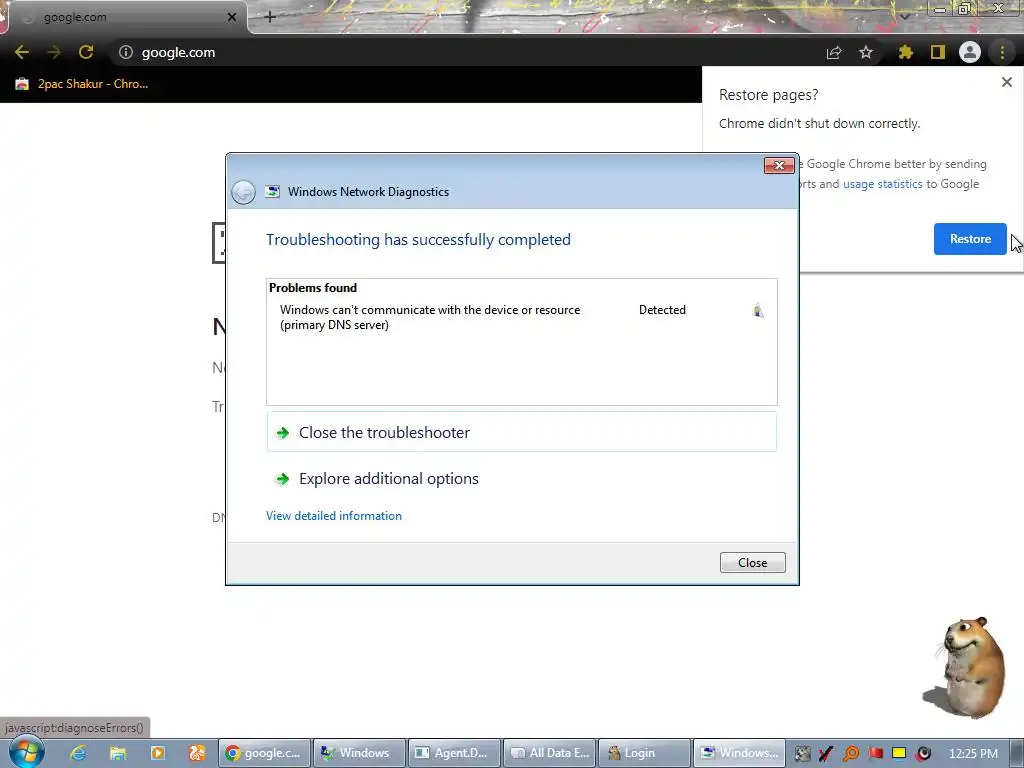The width and height of the screenshot is (1024, 768).
Task: Click the share page icon in Chrome toolbar
Action: tap(834, 52)
